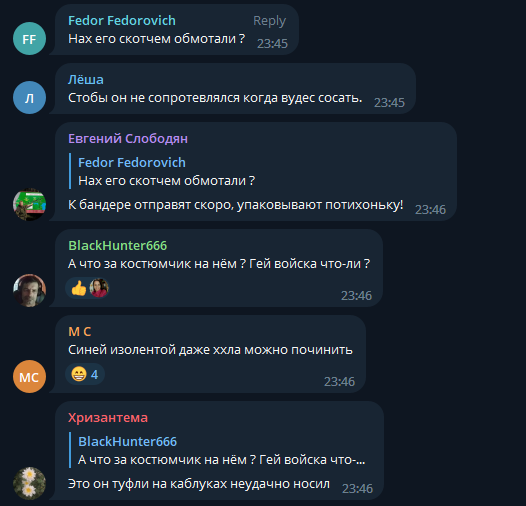Screen dimensions: 526x506
Task: Open the reactor's small photo next to the thumbs-up
Action: coord(99,288)
